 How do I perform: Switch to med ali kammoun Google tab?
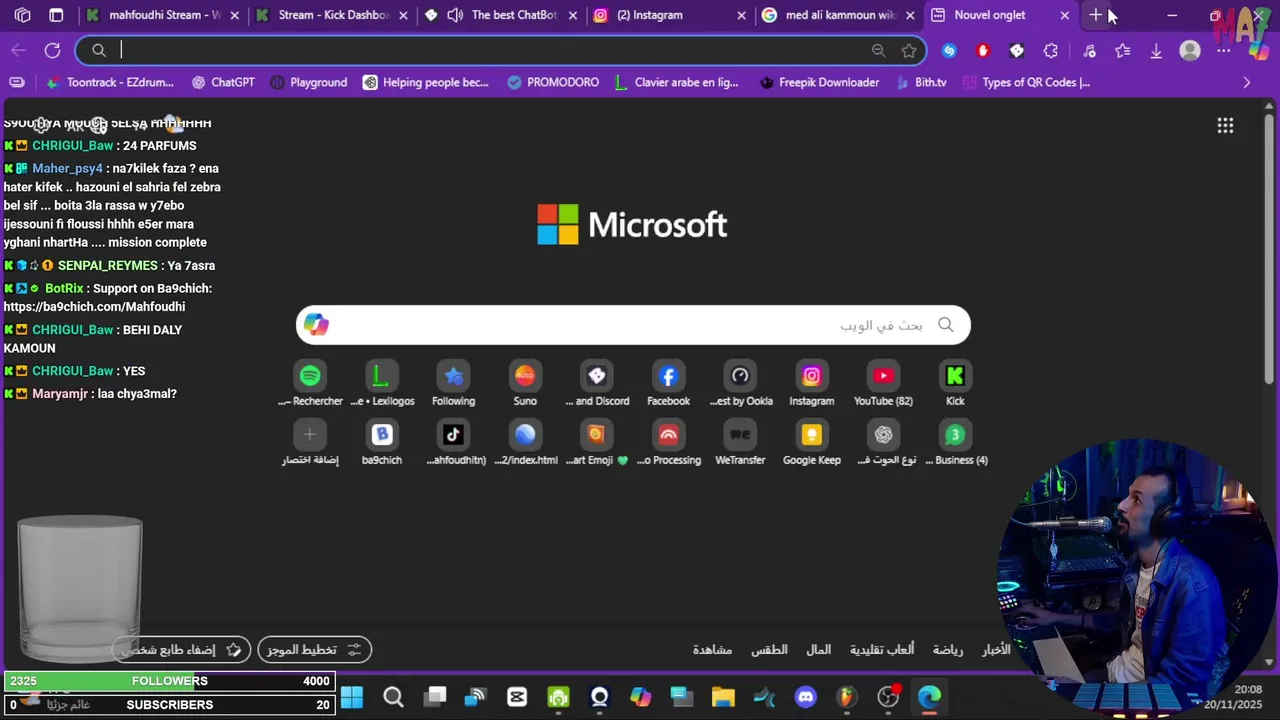[839, 15]
